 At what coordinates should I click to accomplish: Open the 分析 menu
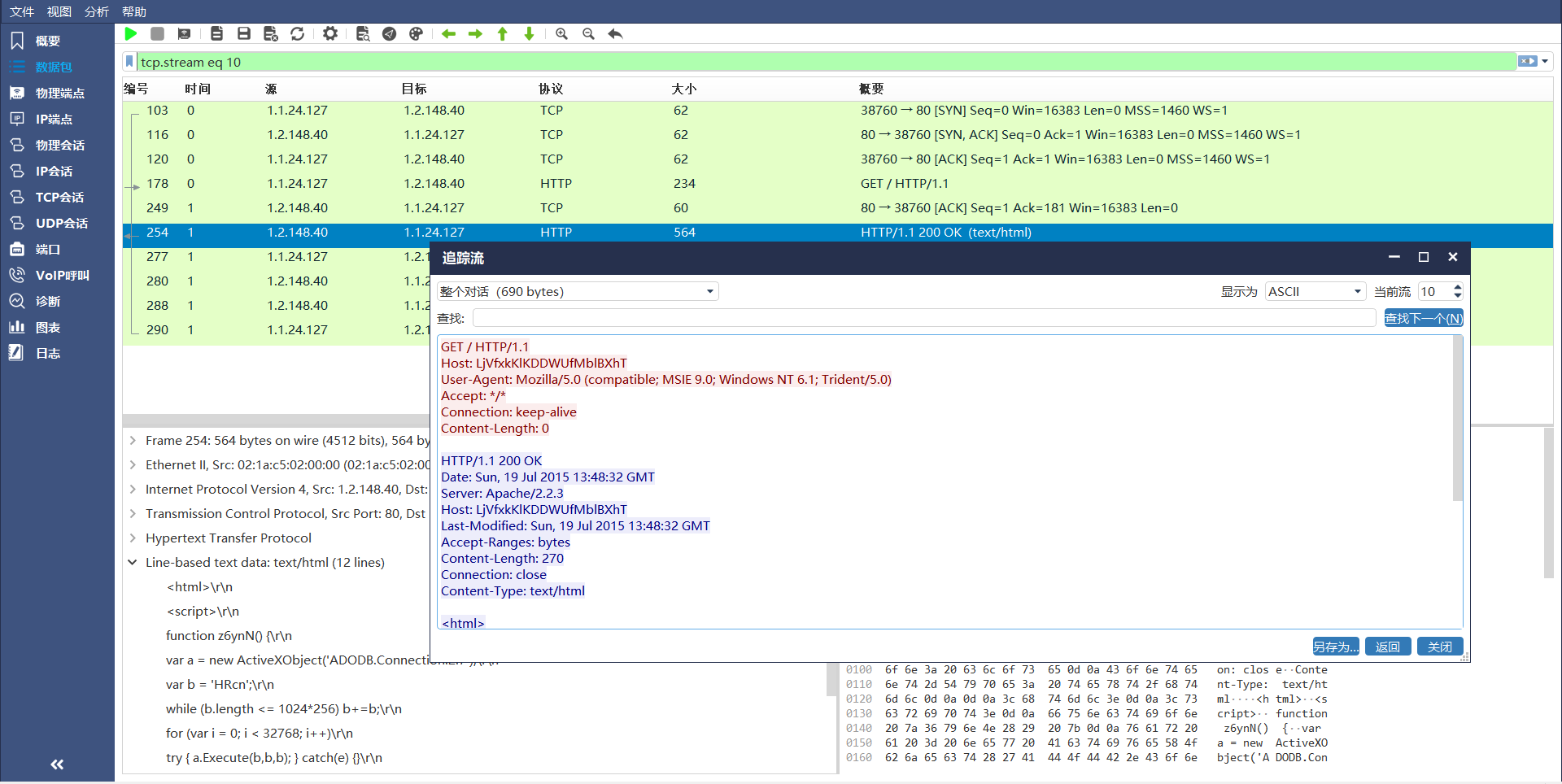point(97,11)
